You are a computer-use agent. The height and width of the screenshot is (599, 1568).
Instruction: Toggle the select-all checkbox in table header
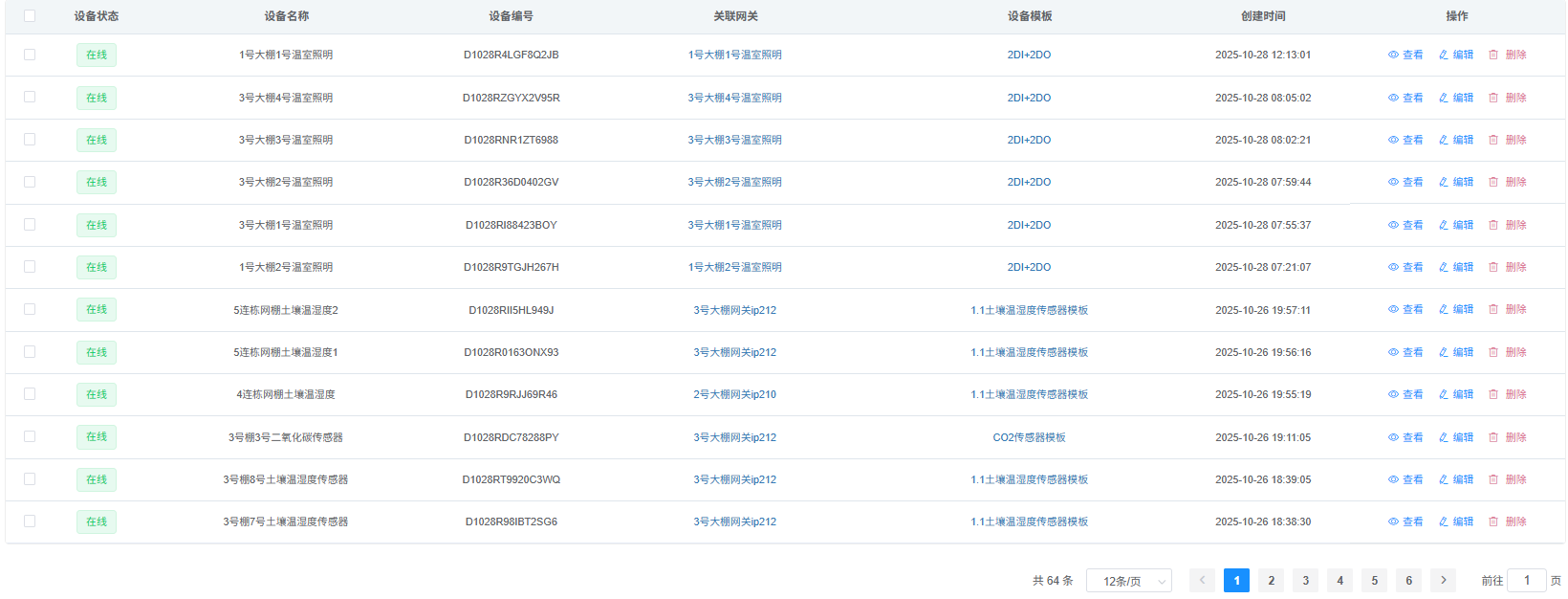pyautogui.click(x=30, y=16)
